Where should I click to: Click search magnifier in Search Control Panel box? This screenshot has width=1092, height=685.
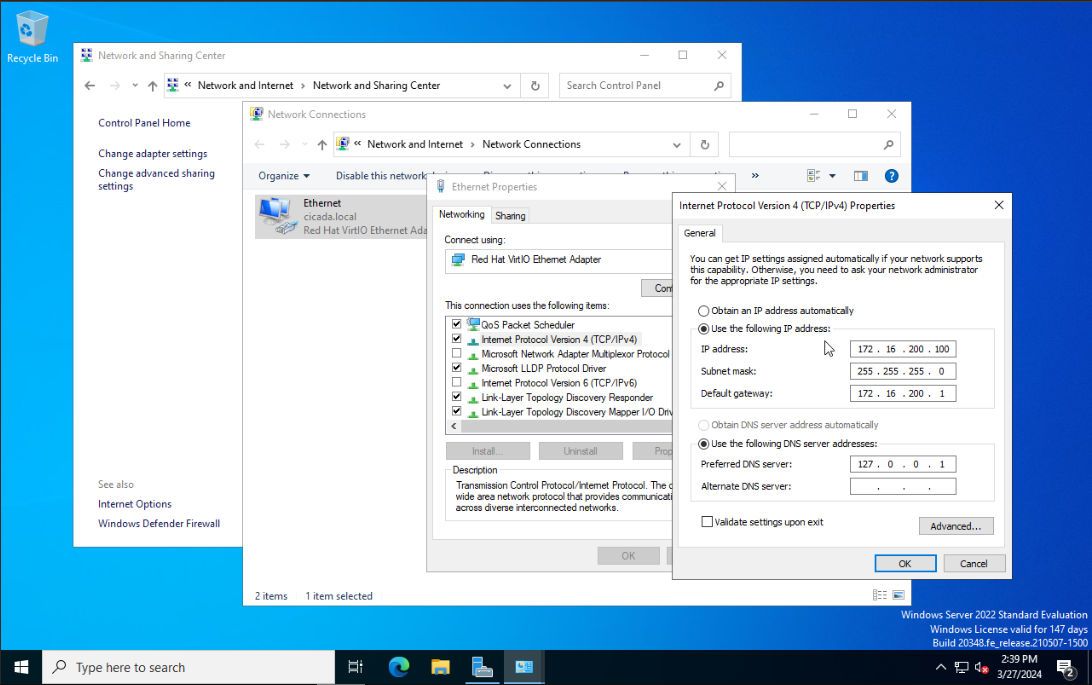(x=719, y=86)
